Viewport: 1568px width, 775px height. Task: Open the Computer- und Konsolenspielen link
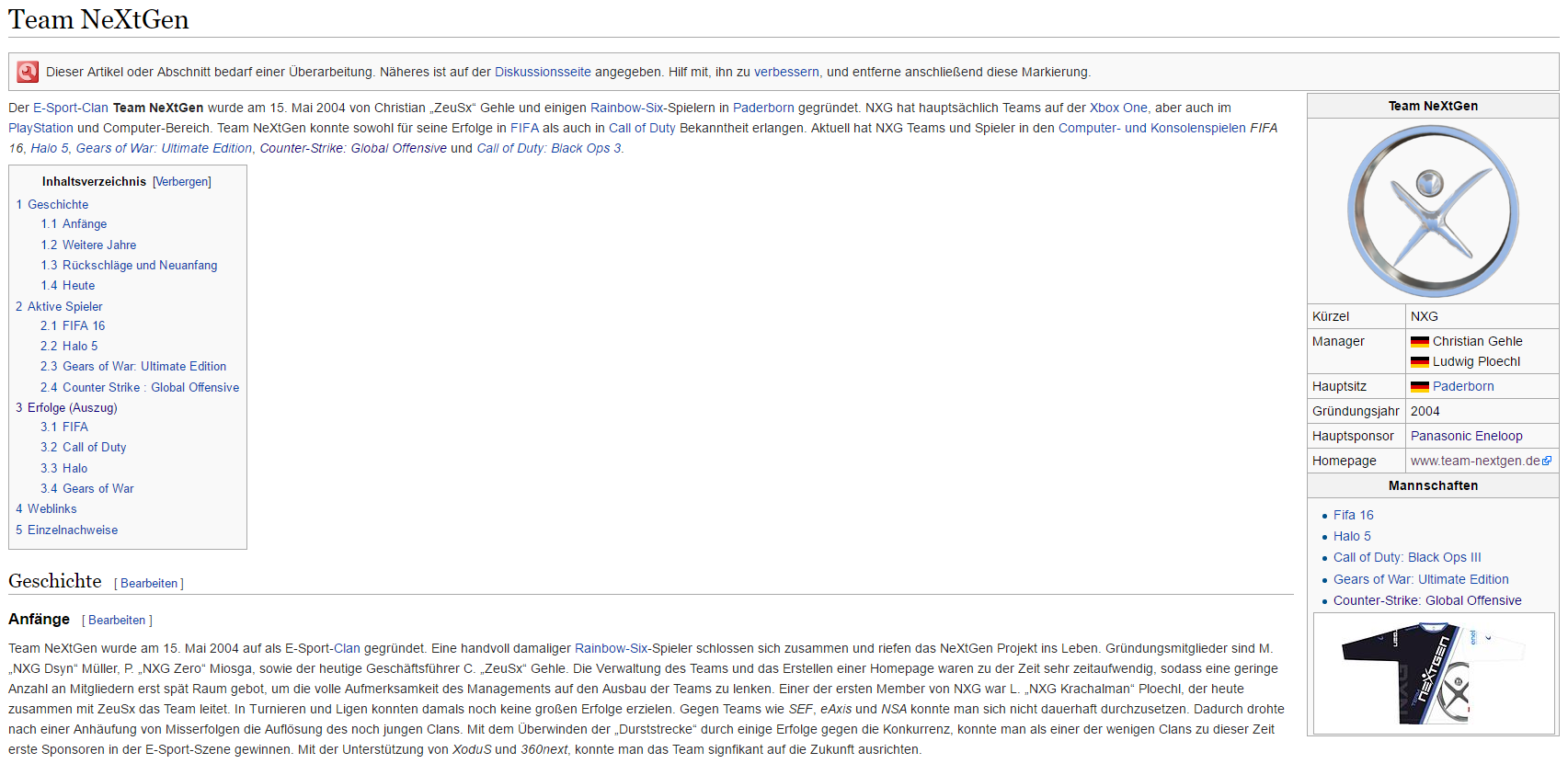coord(1152,128)
